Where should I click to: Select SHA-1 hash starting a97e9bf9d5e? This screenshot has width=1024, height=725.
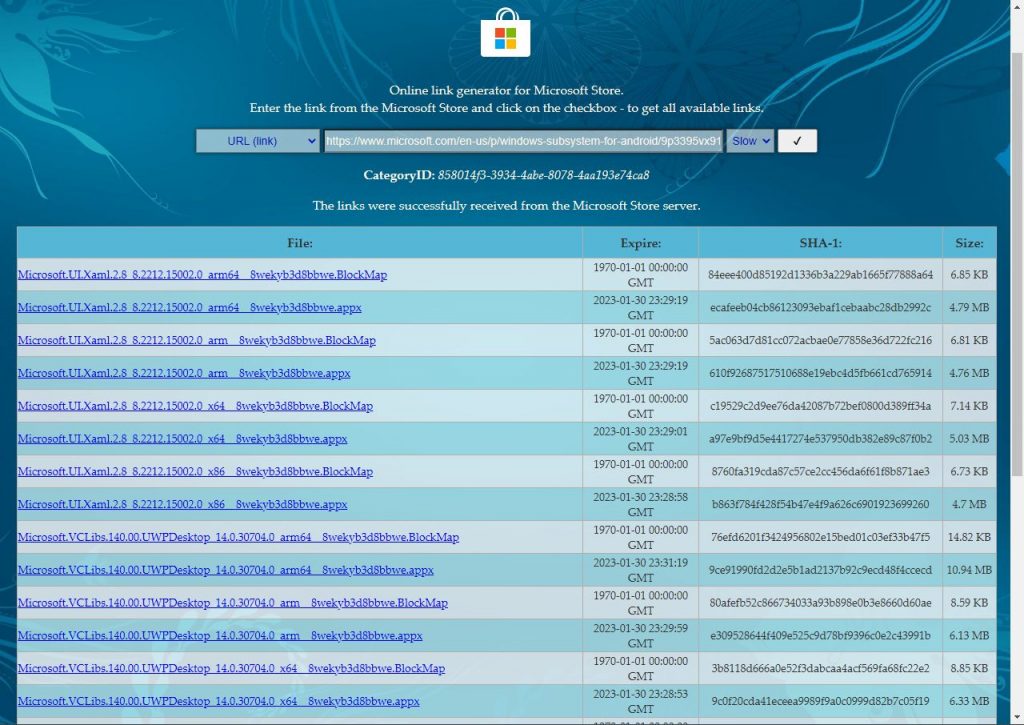(821, 439)
